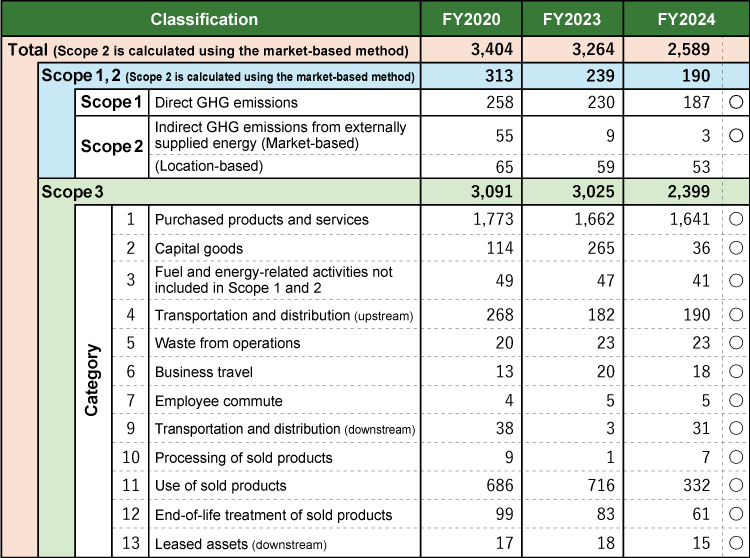The height and width of the screenshot is (558, 750).
Task: Select circle beside Employee commute row
Action: [736, 400]
